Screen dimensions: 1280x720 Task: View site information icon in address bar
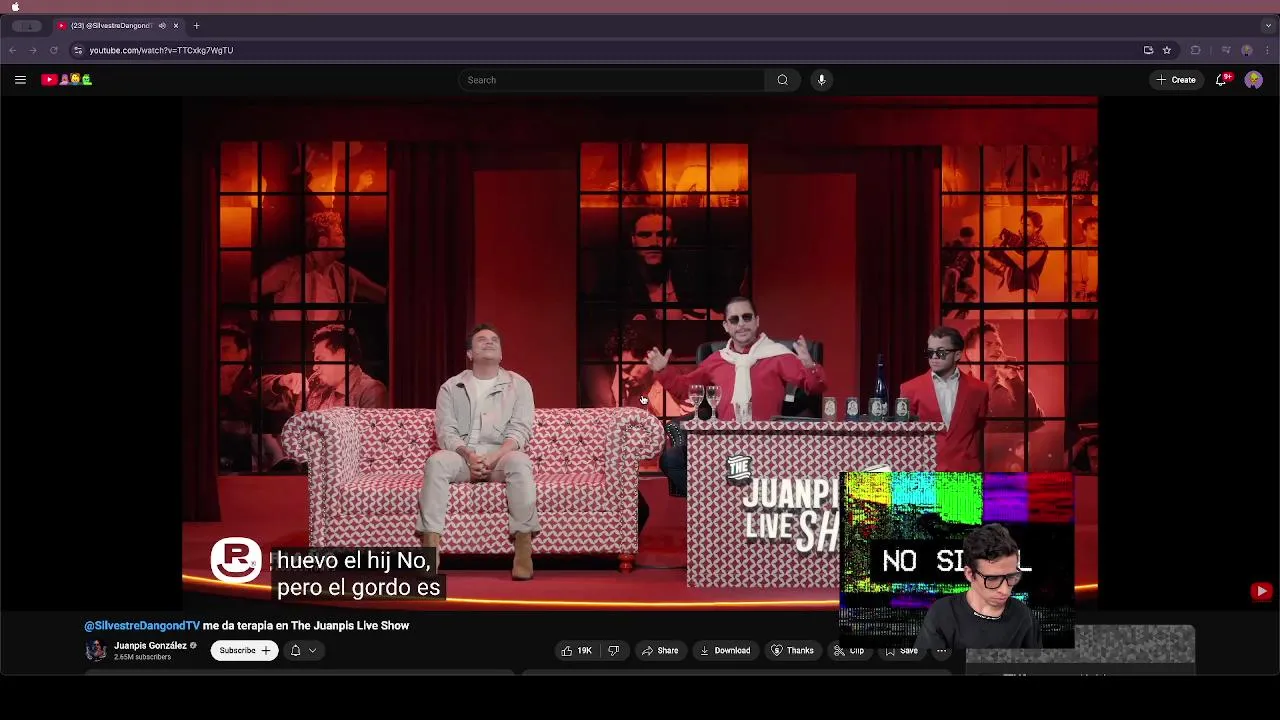78,50
